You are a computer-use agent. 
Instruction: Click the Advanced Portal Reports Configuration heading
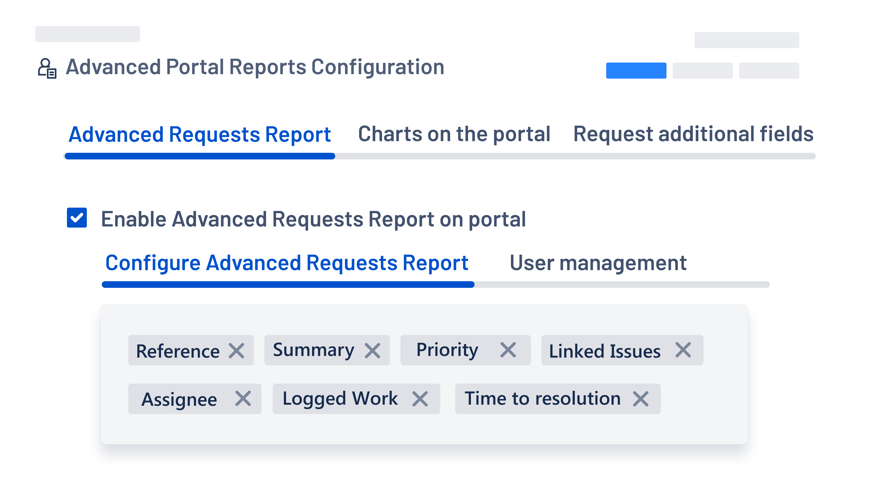(255, 67)
